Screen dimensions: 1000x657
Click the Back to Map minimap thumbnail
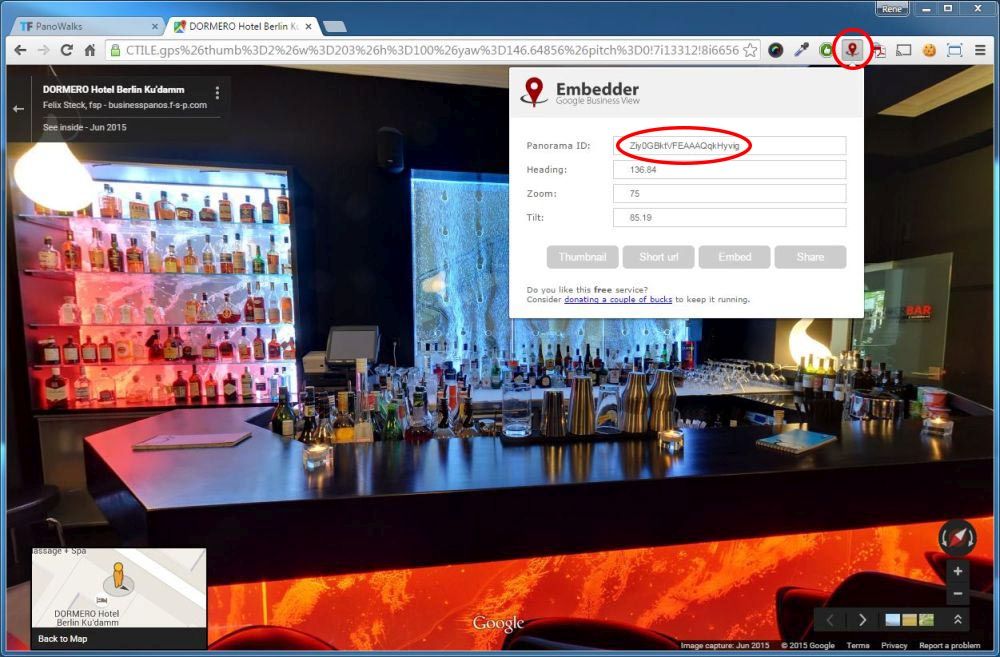coord(118,597)
